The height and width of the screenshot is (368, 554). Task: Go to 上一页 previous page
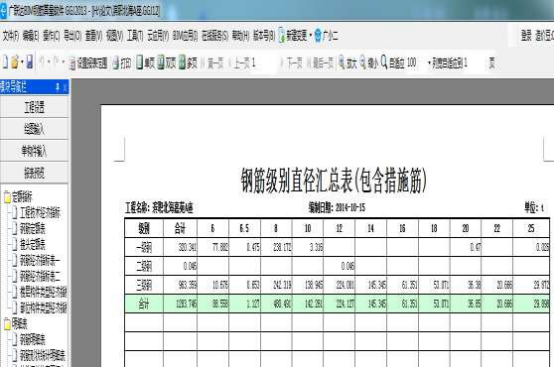coord(239,63)
